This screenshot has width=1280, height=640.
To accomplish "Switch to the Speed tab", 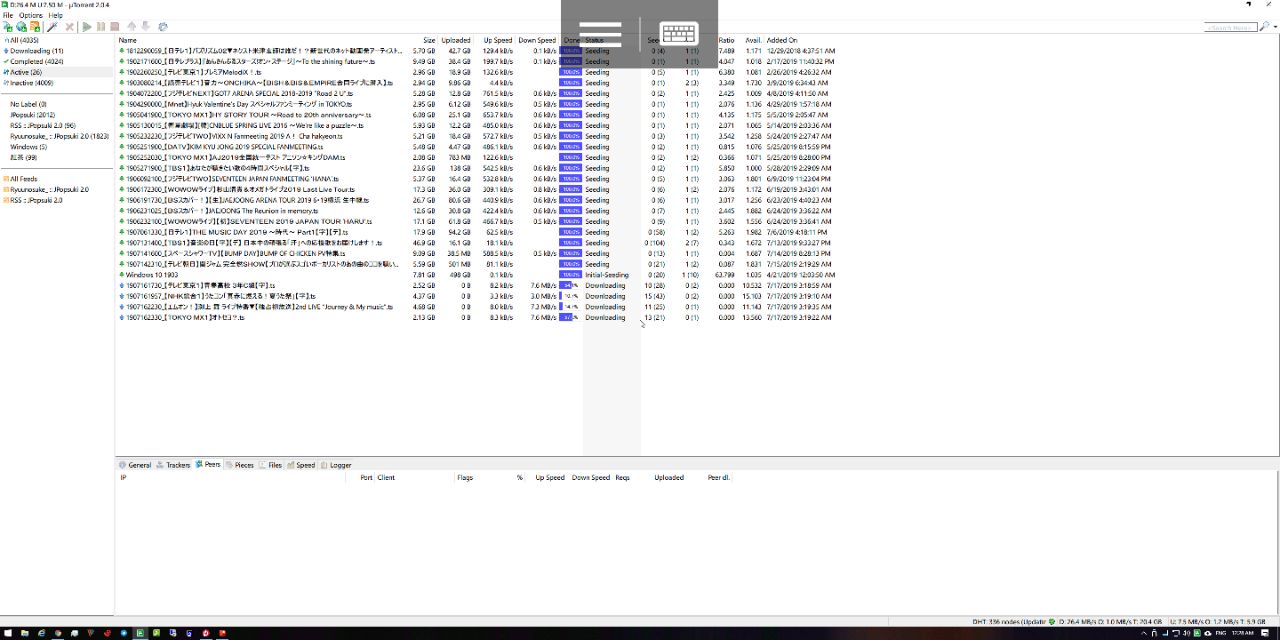I will coord(301,465).
